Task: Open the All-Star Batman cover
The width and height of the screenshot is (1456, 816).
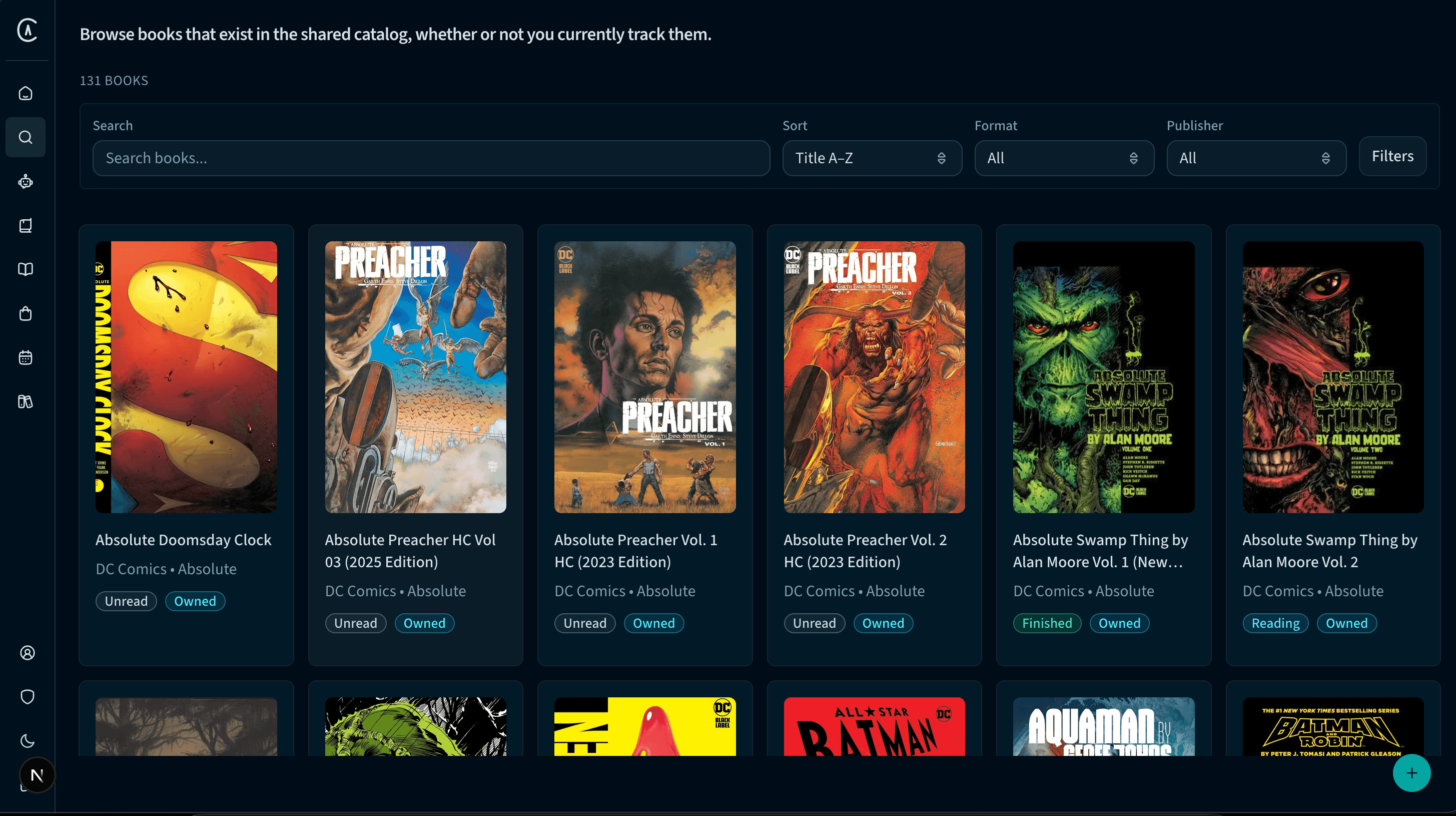Action: tap(874, 727)
